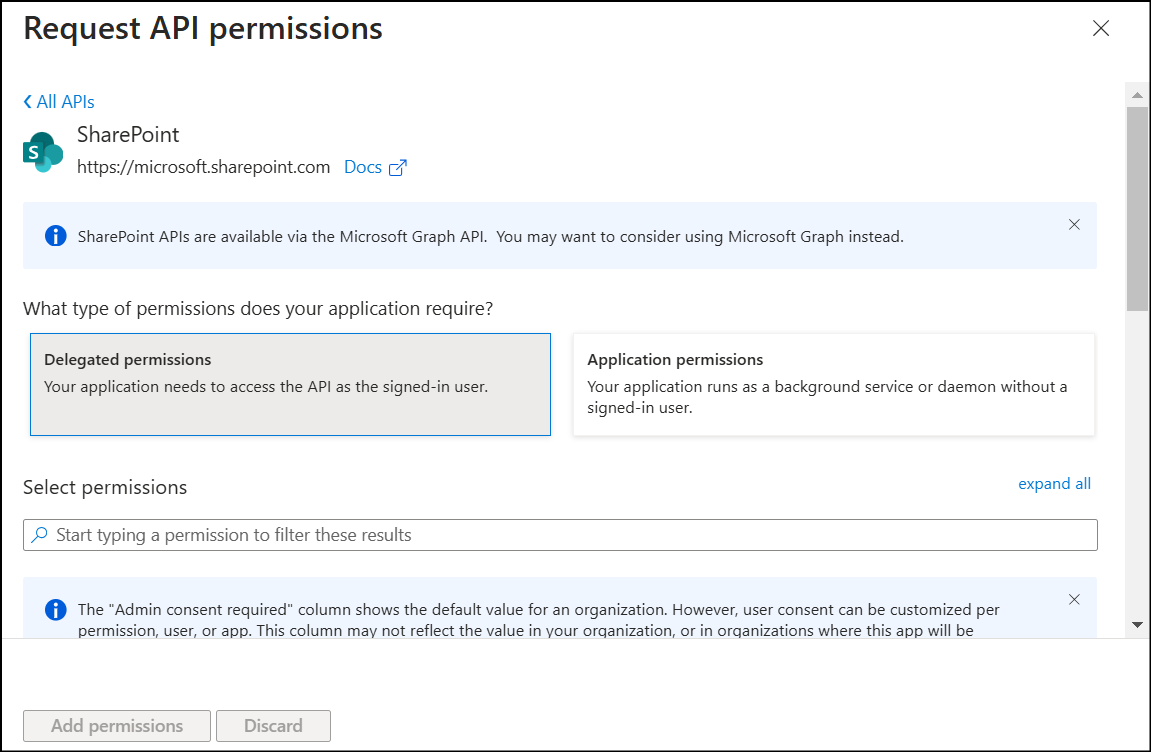Viewport: 1151px width, 752px height.
Task: Click the Discard button
Action: (x=273, y=726)
